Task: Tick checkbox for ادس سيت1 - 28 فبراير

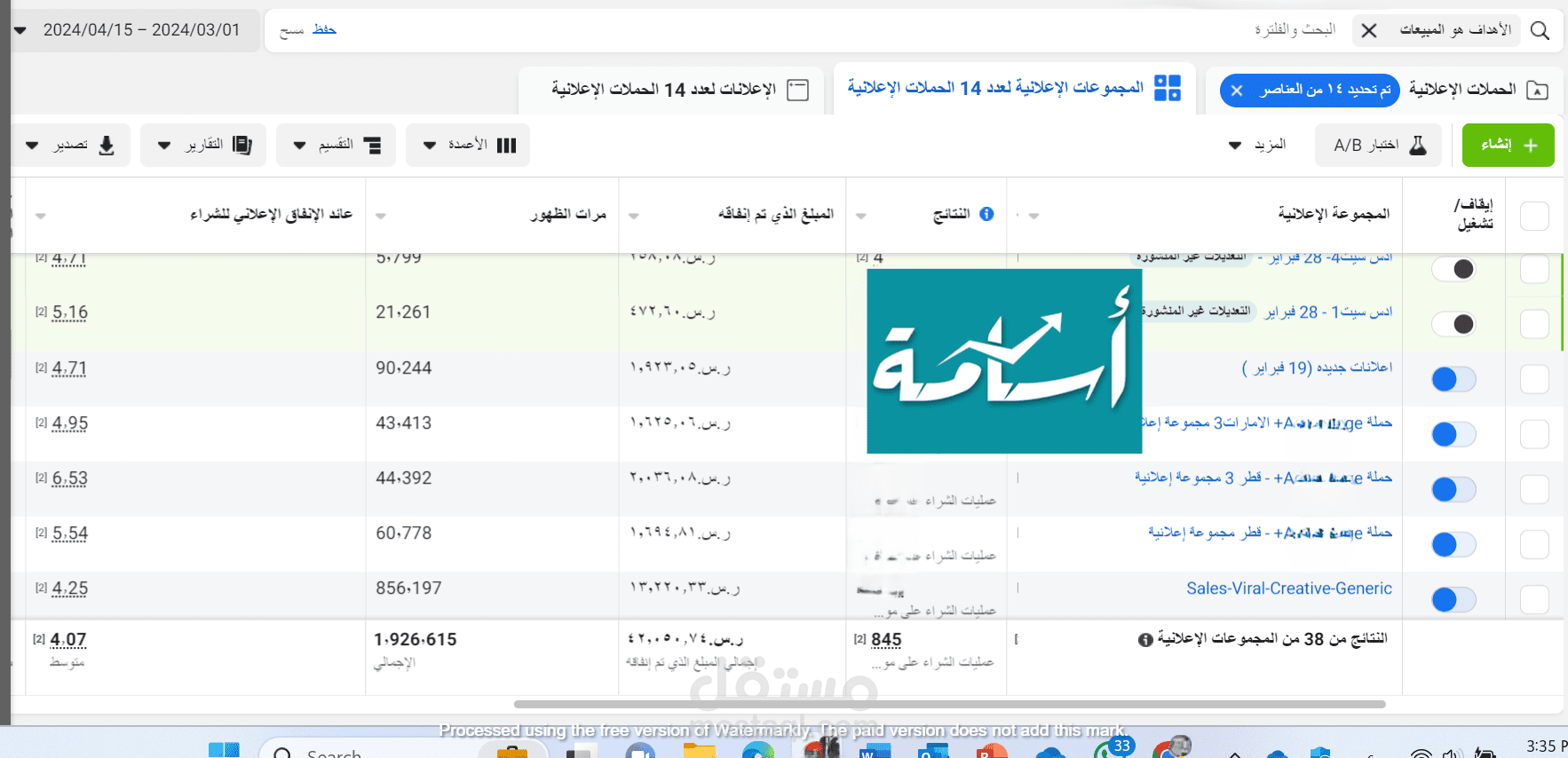Action: (x=1534, y=324)
